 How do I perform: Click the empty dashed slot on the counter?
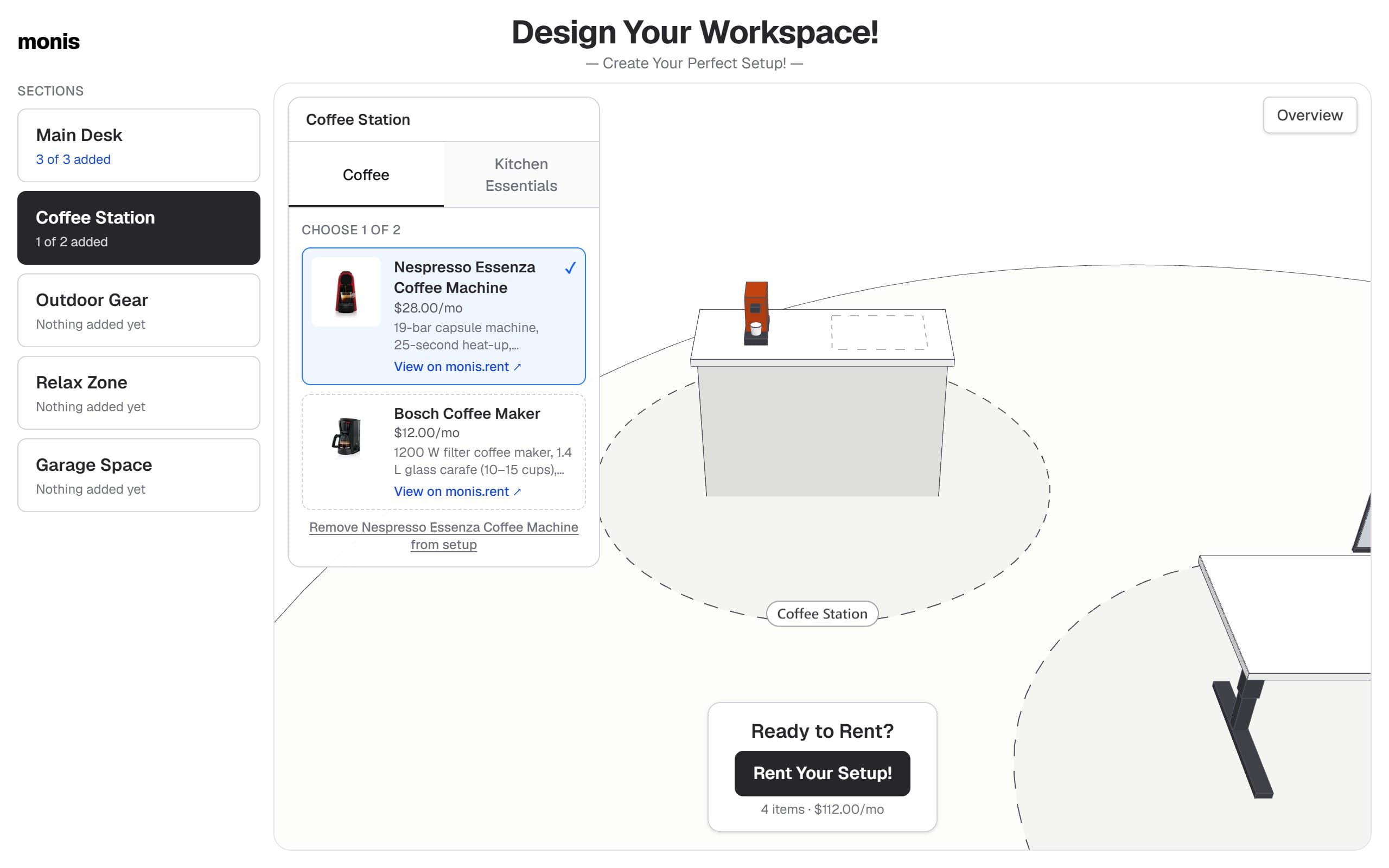879,332
